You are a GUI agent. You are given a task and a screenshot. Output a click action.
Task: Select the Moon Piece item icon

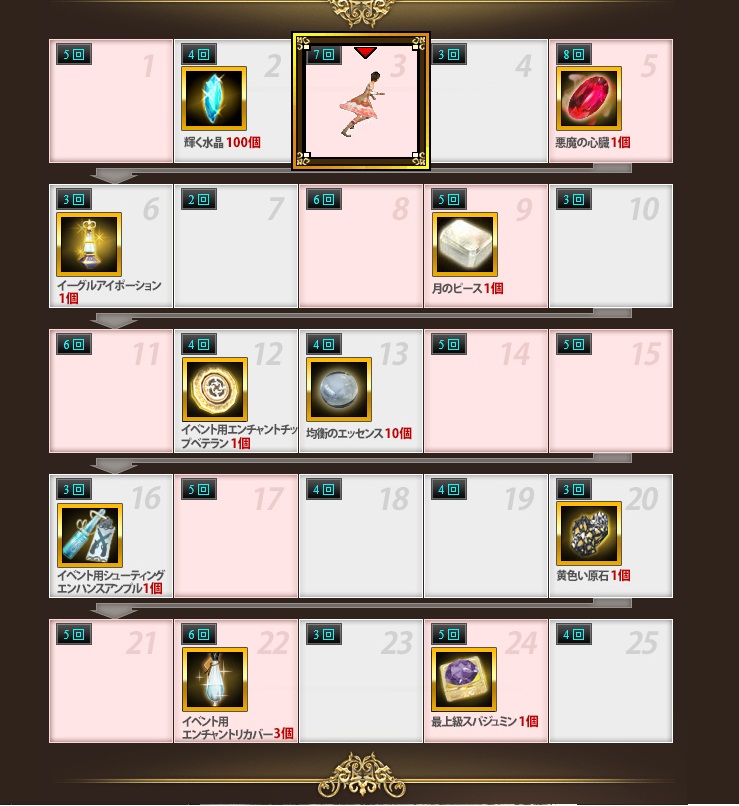pyautogui.click(x=465, y=244)
